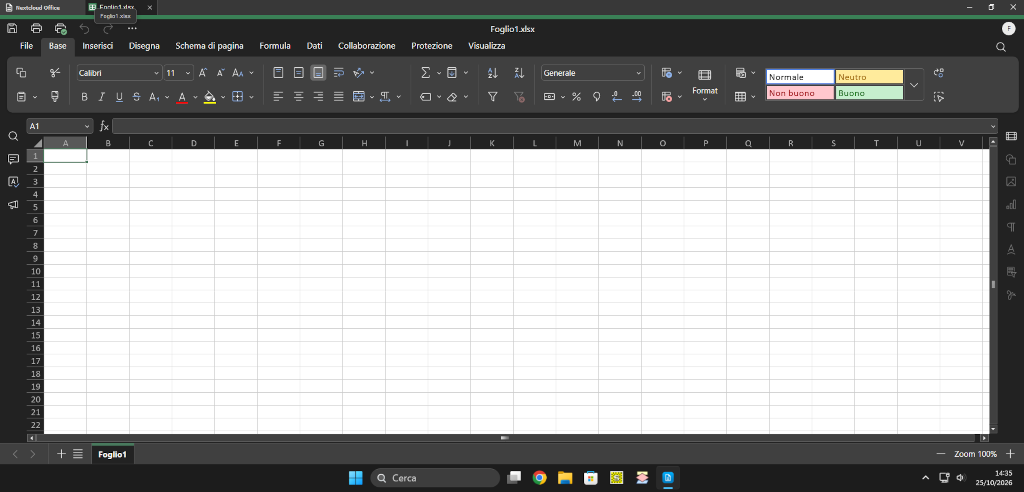Viewport: 1024px width, 492px height.
Task: Expand the formula bar chevron
Action: pos(993,126)
